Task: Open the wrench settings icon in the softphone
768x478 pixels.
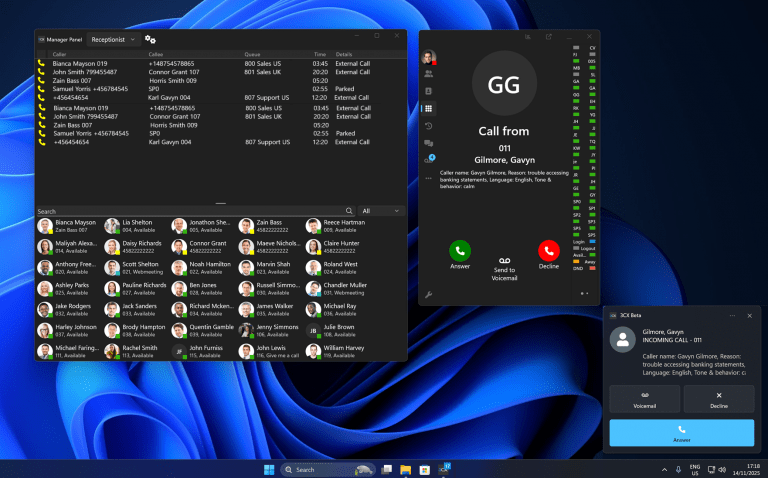Action: tap(429, 295)
